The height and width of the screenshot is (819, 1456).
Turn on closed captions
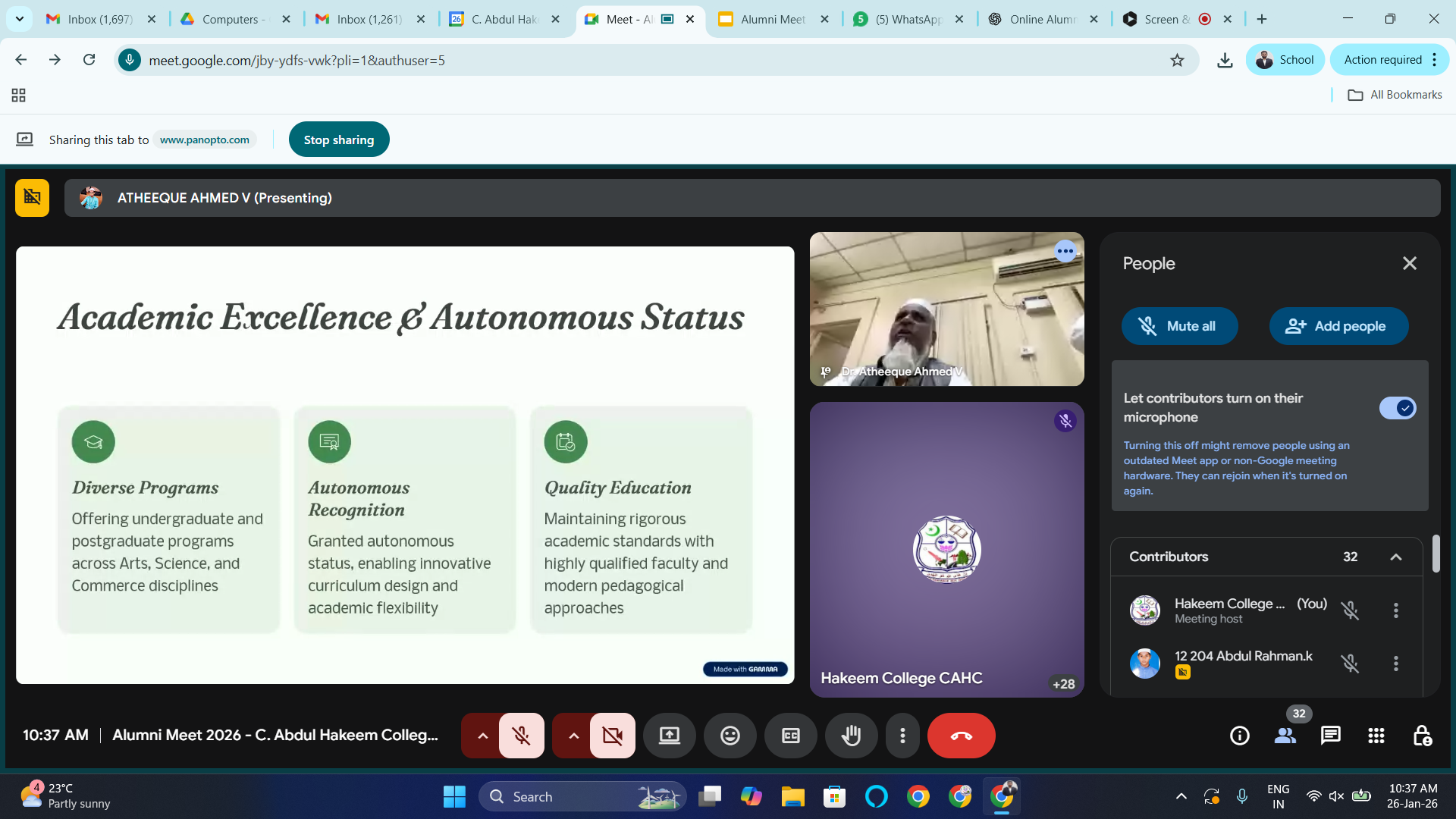click(790, 736)
